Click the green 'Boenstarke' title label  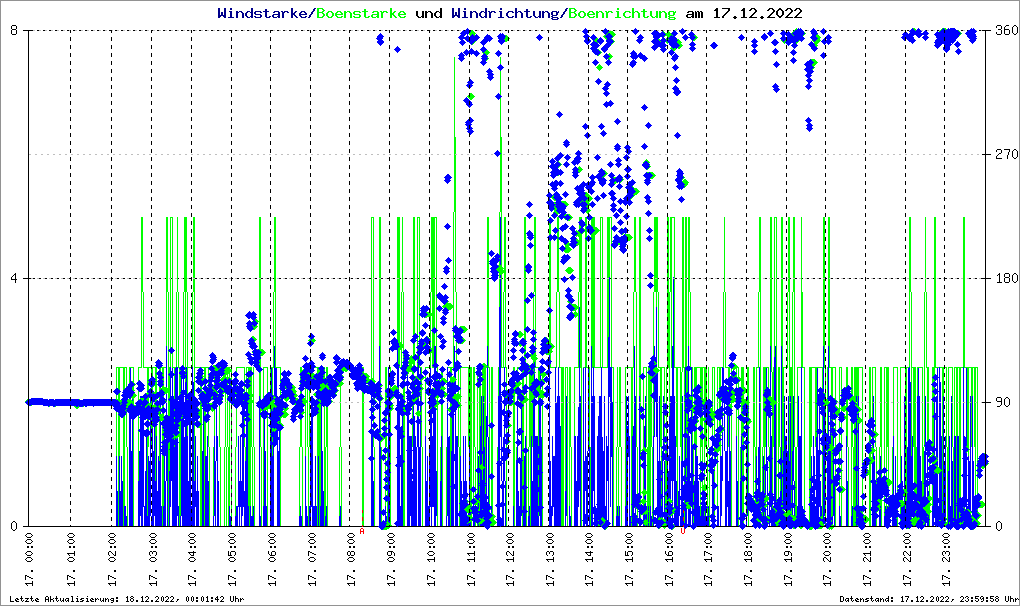click(361, 13)
